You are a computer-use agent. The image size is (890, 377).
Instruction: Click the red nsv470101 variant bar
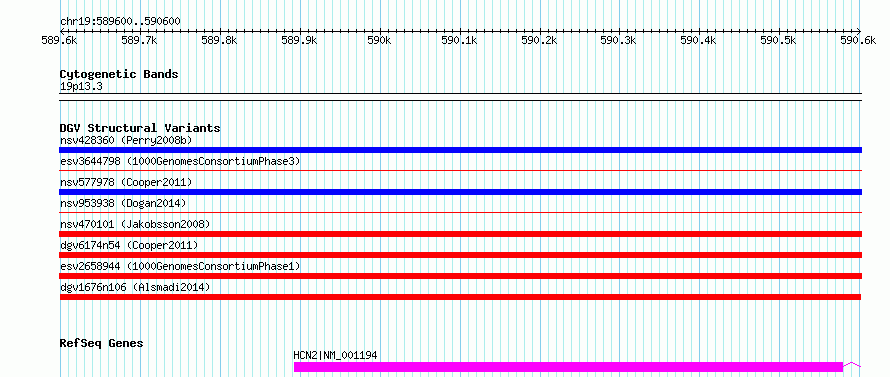[x=460, y=234]
